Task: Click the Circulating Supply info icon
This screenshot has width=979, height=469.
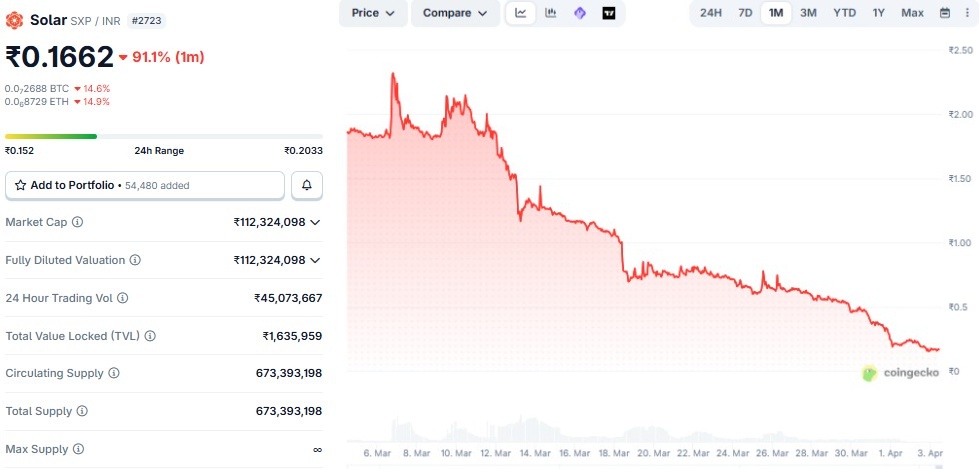Action: click(114, 373)
